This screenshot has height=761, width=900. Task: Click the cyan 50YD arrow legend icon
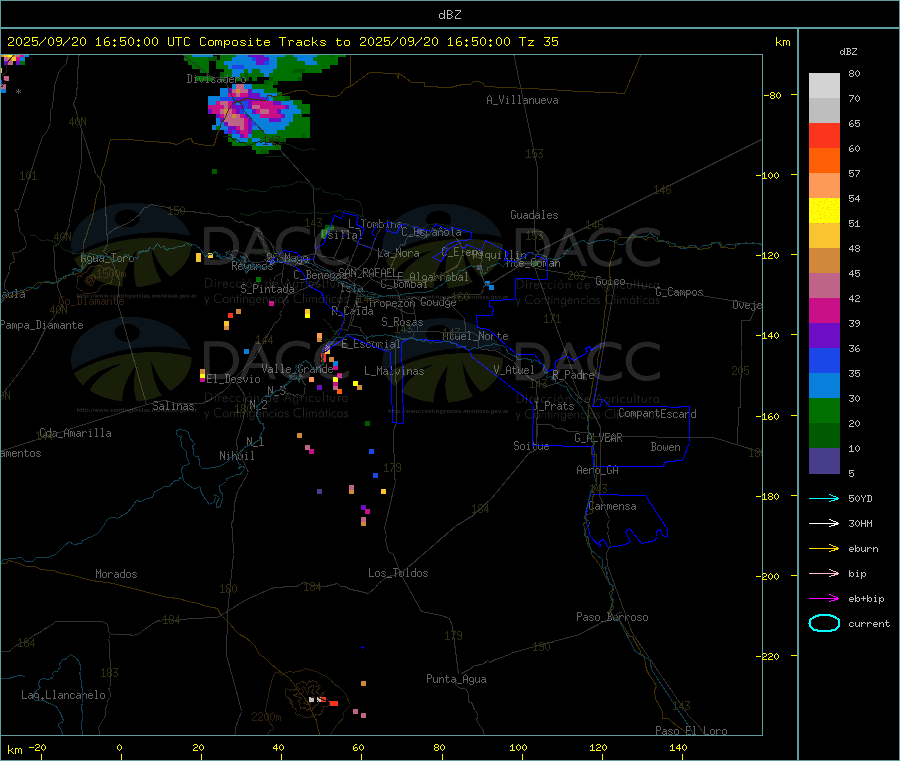(x=824, y=498)
